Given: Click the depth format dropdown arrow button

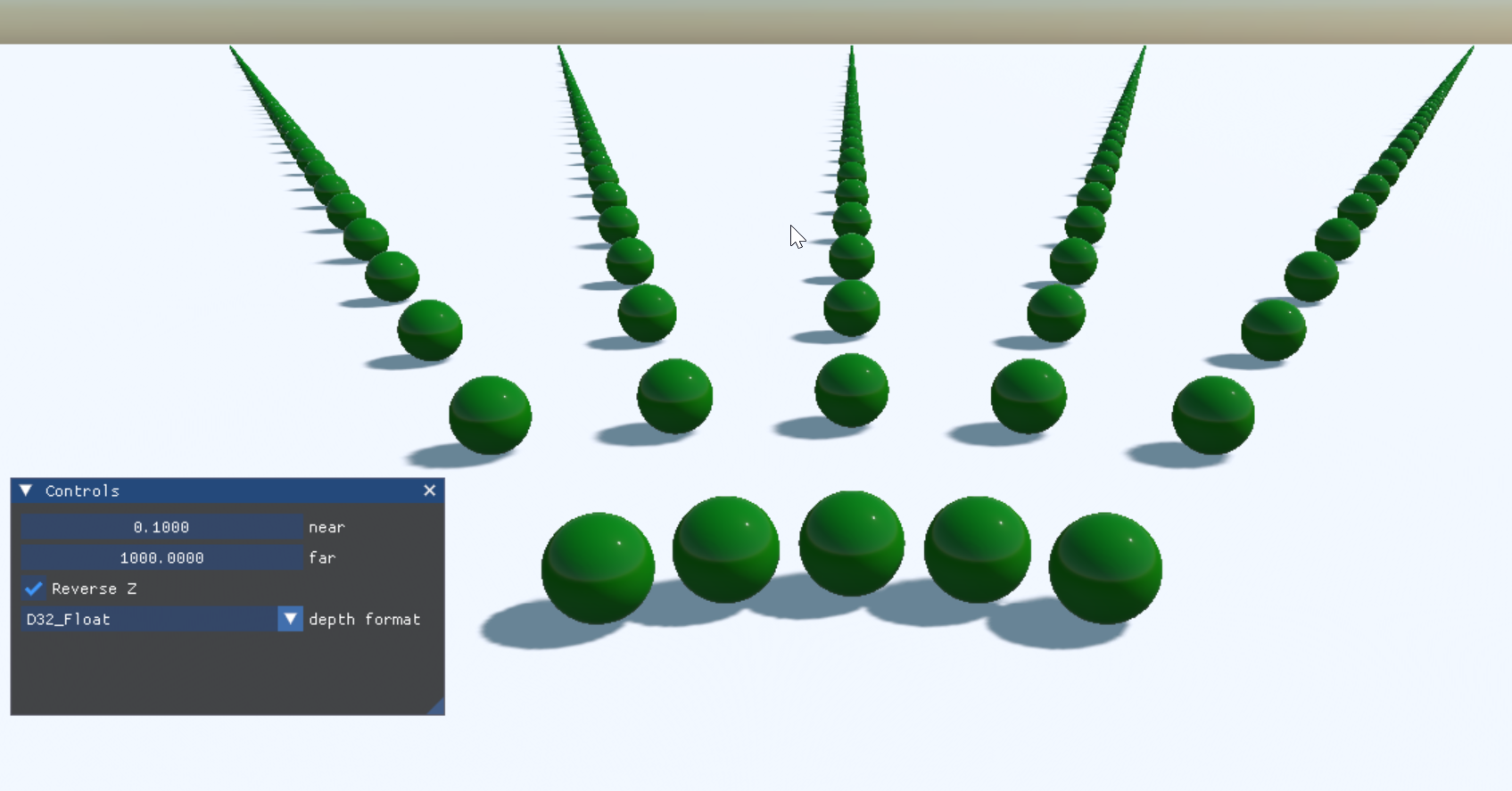Looking at the screenshot, I should pyautogui.click(x=290, y=619).
